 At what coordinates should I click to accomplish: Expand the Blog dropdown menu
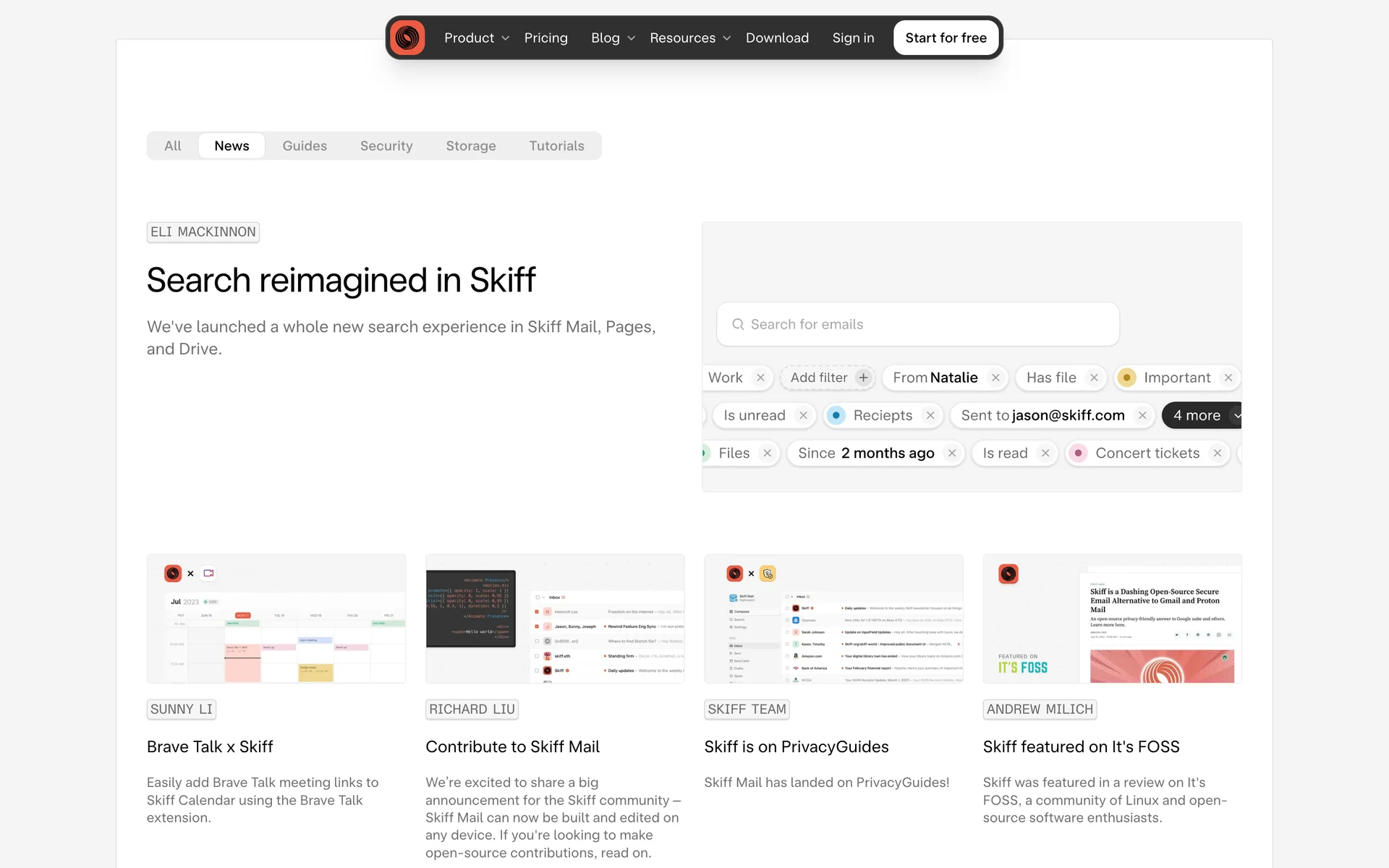click(613, 38)
